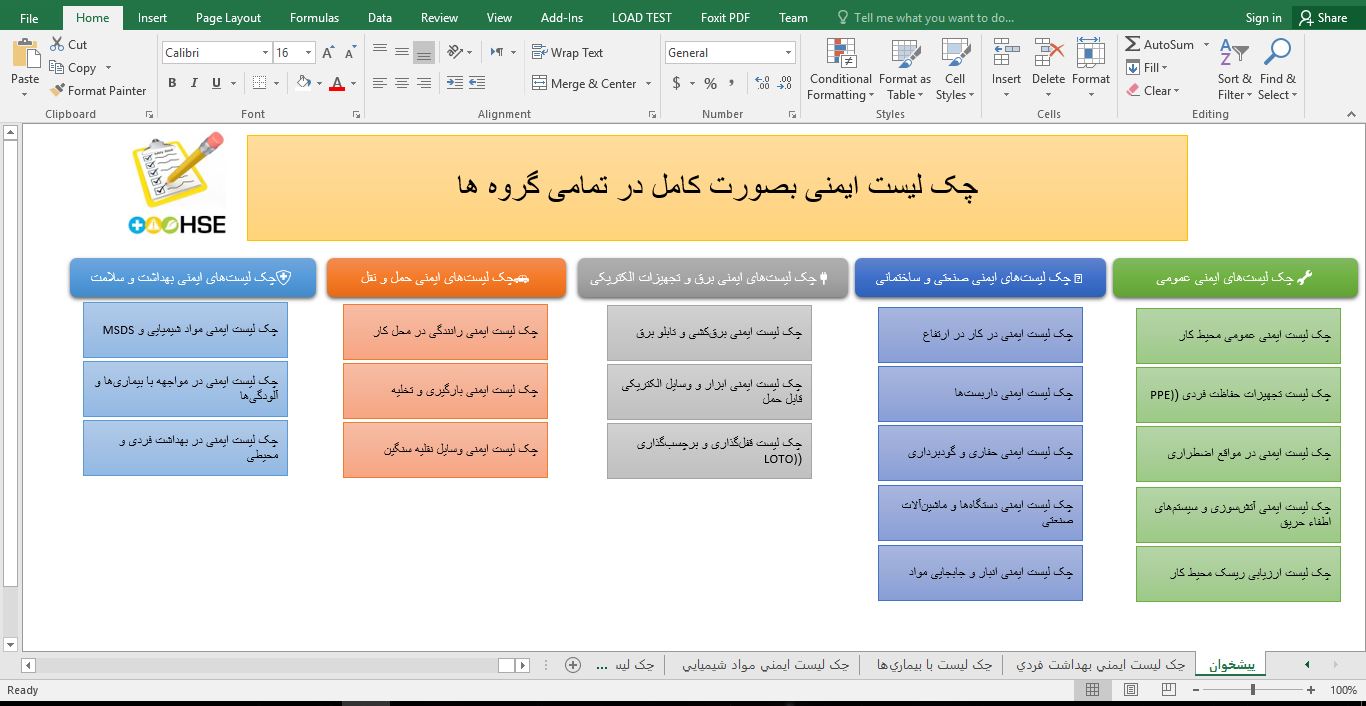
Task: Toggle Wrap Text
Action: (x=567, y=52)
